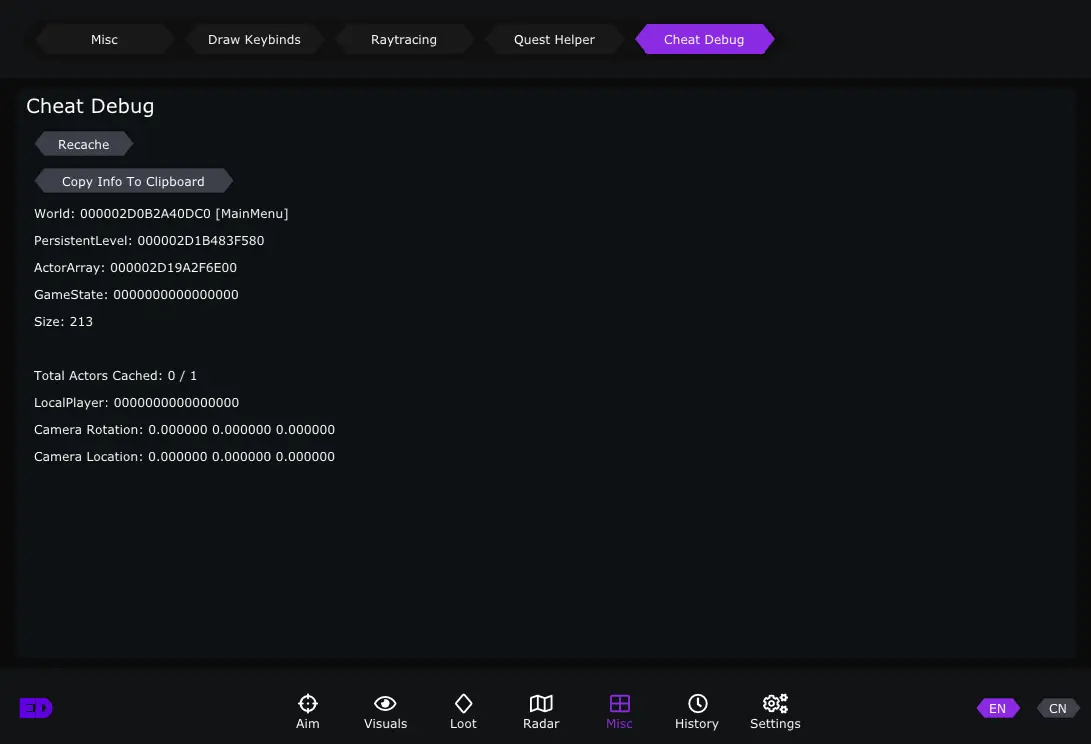Switch language to EN
The image size is (1091, 744).
point(997,708)
